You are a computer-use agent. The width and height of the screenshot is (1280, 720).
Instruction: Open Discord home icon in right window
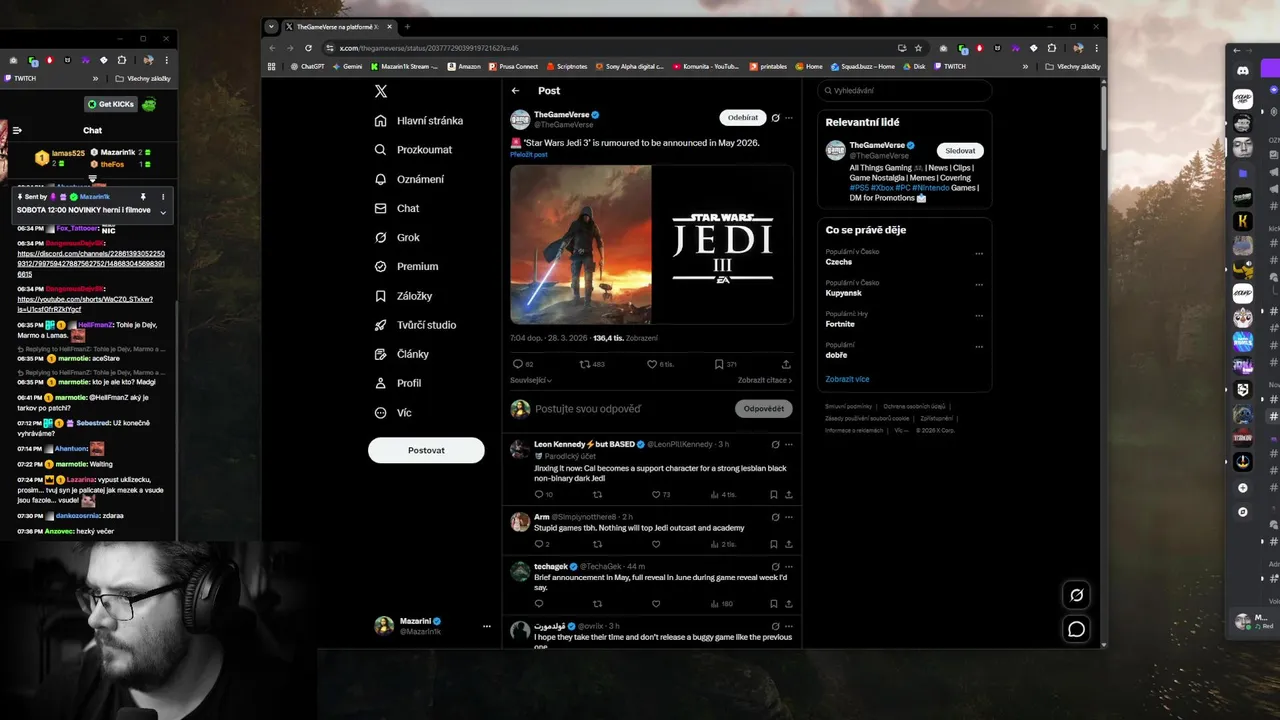pyautogui.click(x=1243, y=71)
